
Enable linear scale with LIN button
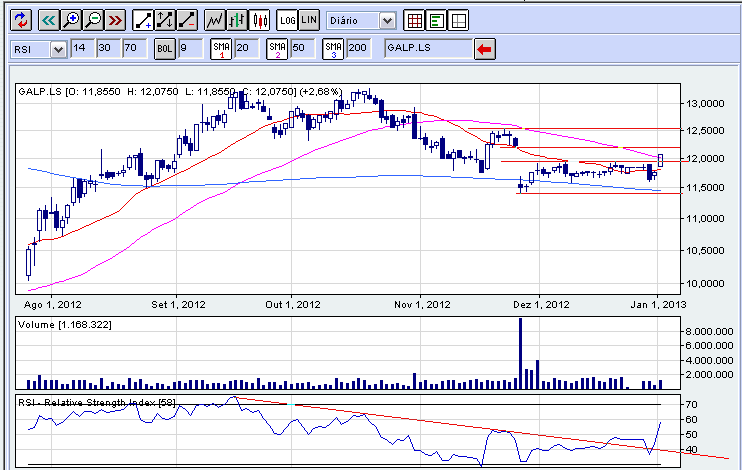(x=309, y=20)
